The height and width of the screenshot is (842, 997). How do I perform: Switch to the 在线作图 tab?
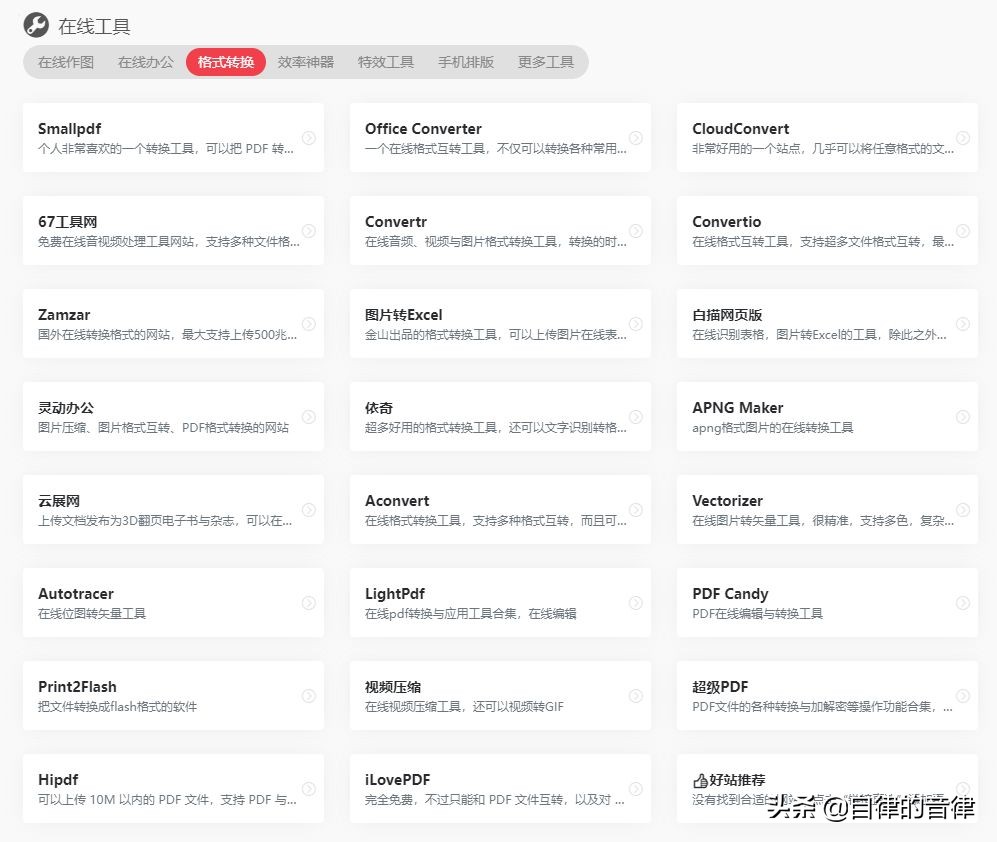(65, 62)
